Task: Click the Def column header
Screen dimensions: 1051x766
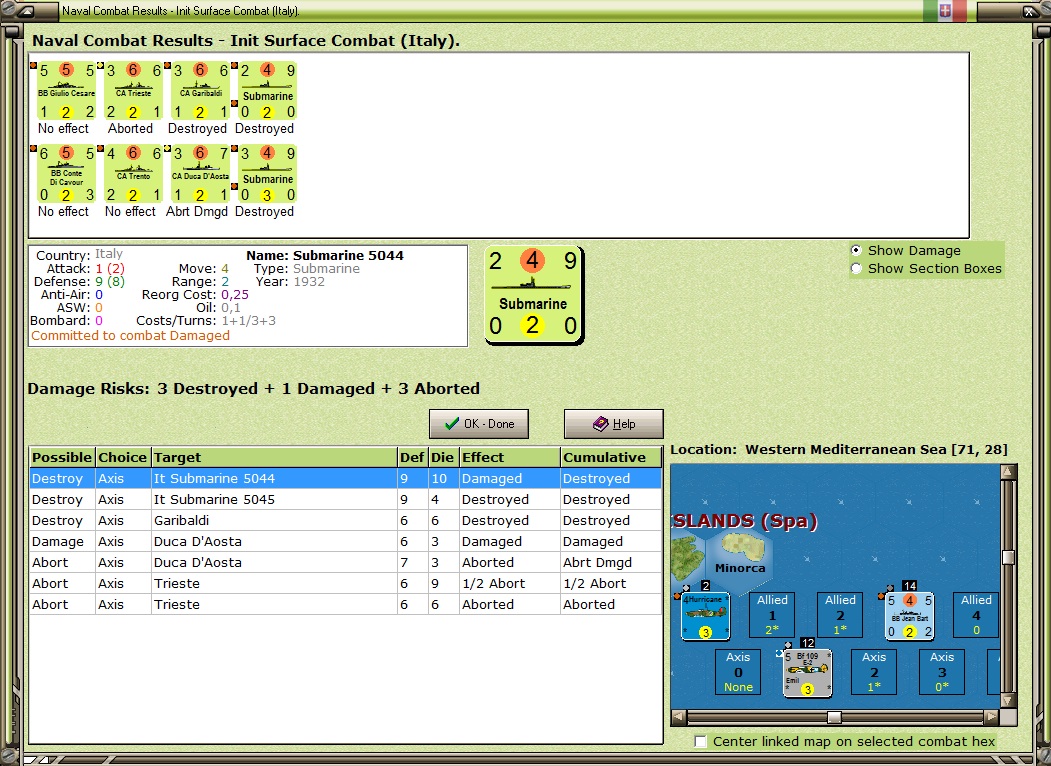Action: point(413,457)
